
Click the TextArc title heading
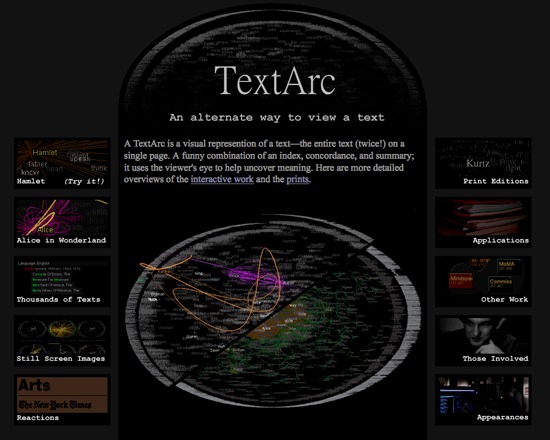[275, 80]
